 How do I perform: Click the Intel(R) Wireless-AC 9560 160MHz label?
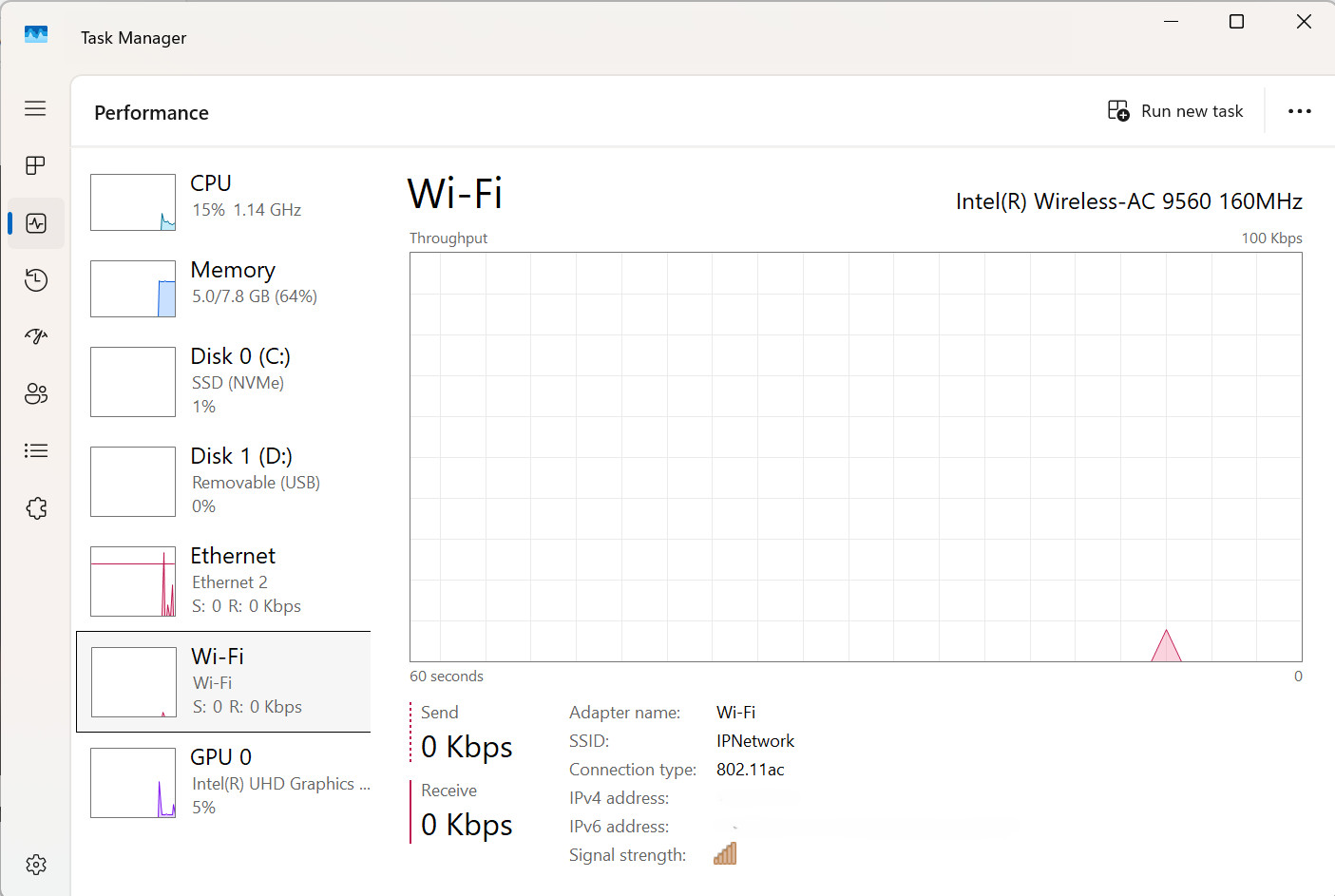[1129, 201]
